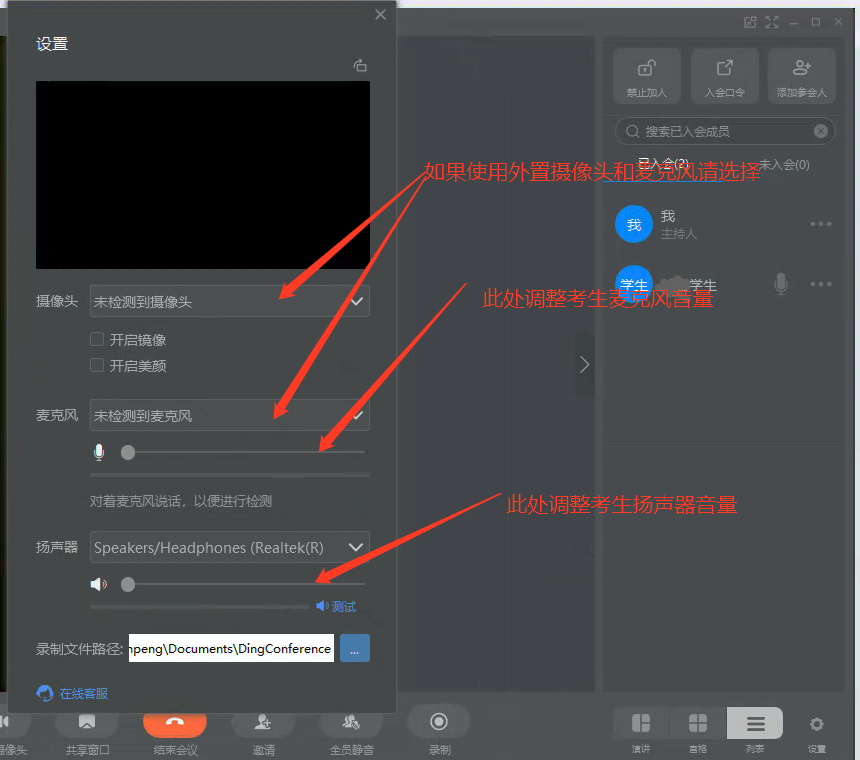The width and height of the screenshot is (860, 760).
Task: Click the red end meeting button
Action: coord(175,722)
